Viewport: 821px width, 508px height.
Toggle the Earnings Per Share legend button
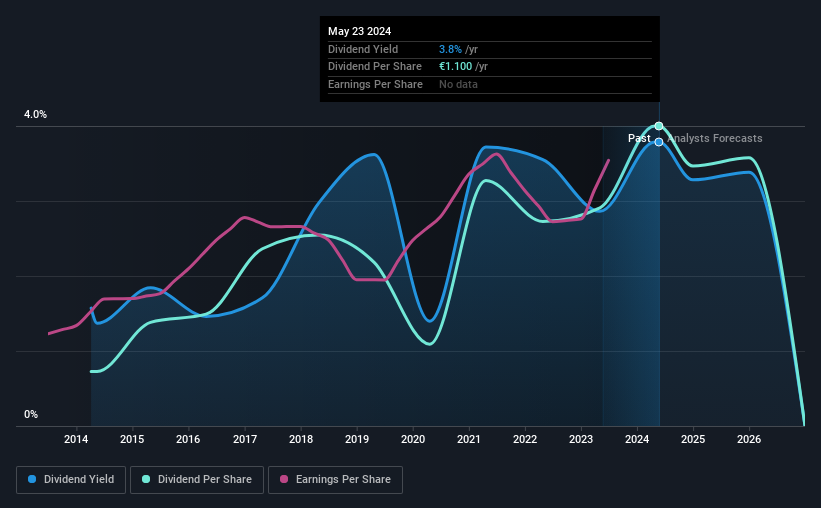click(x=335, y=480)
